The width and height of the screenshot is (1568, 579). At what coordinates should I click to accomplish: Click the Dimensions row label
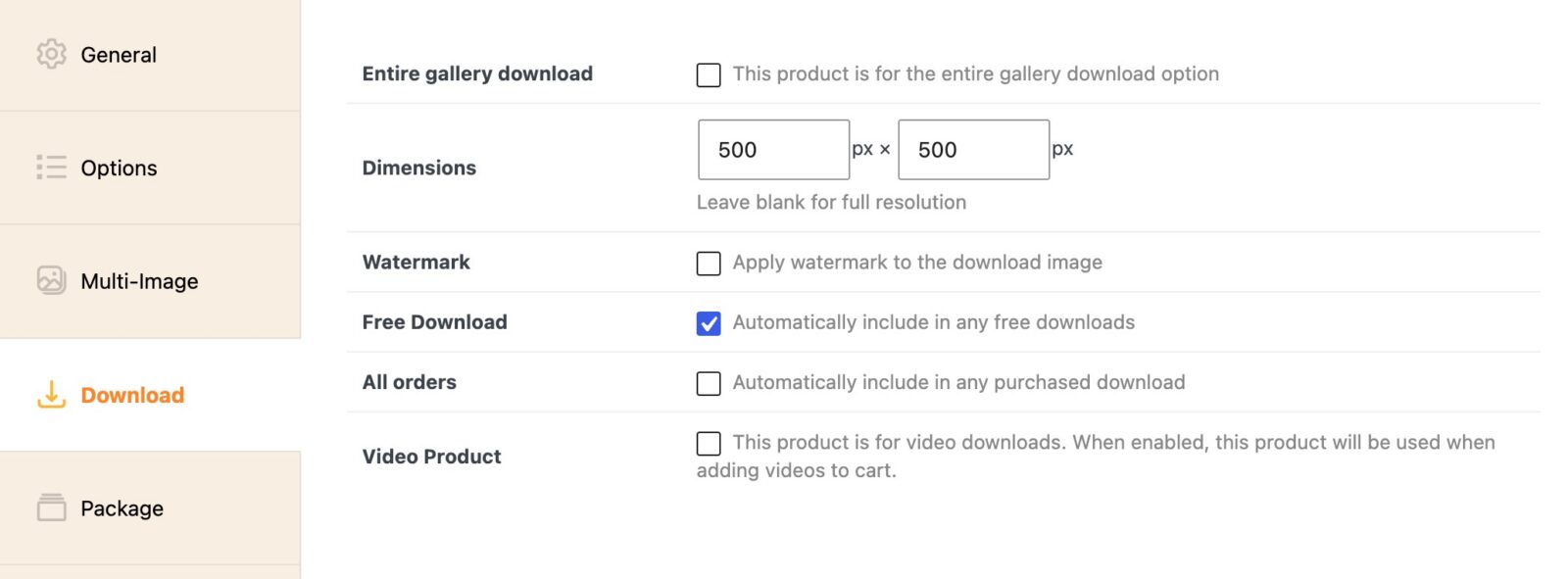coord(418,168)
